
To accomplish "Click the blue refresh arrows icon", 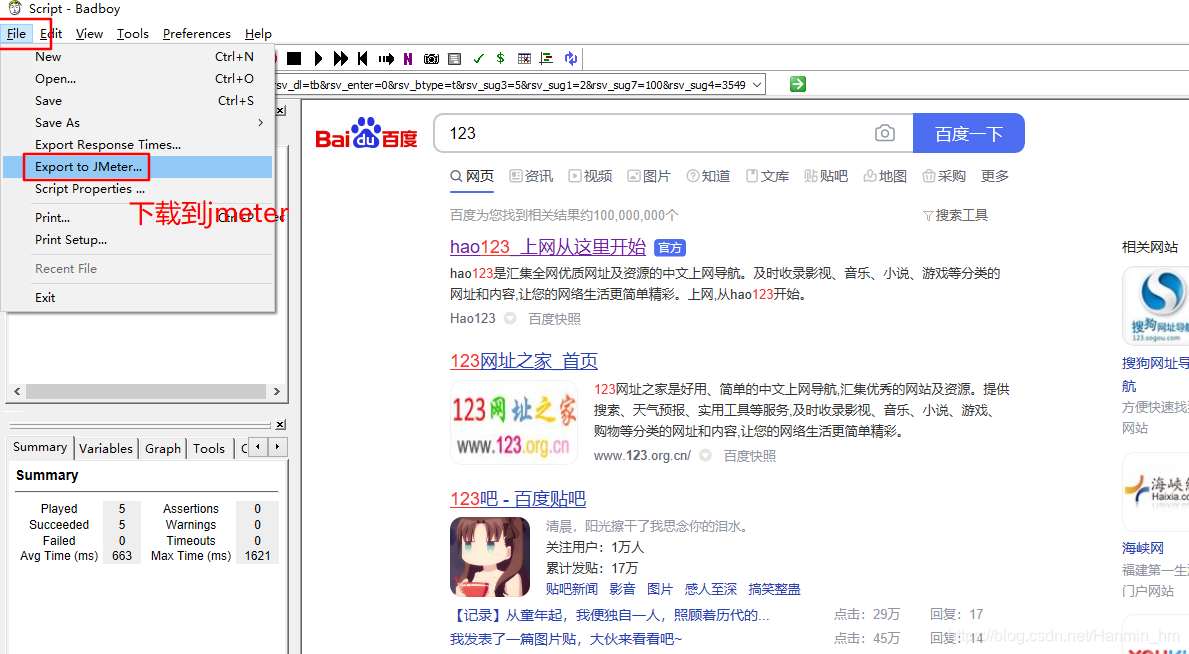I will point(571,58).
